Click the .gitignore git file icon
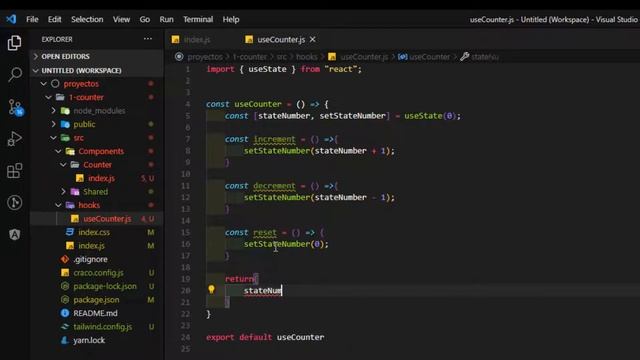This screenshot has height=360, width=640. pos(65,259)
